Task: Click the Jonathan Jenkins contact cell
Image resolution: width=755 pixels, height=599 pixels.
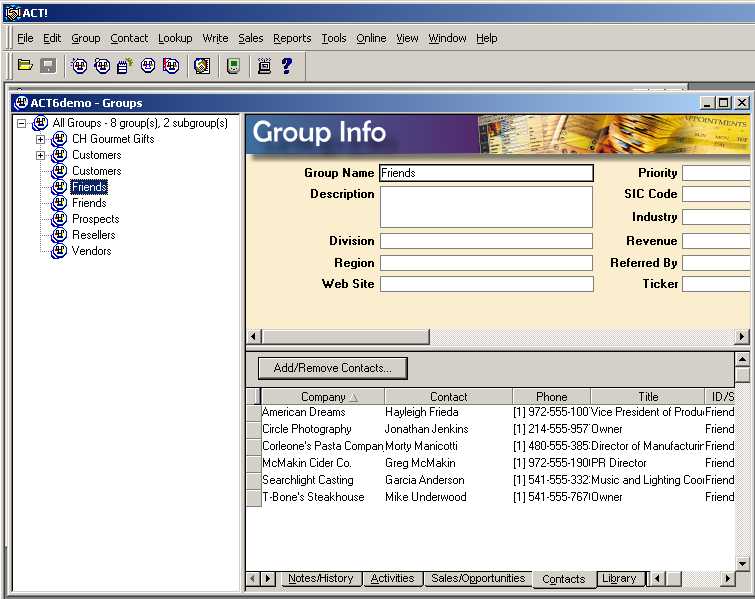Action: (448, 429)
